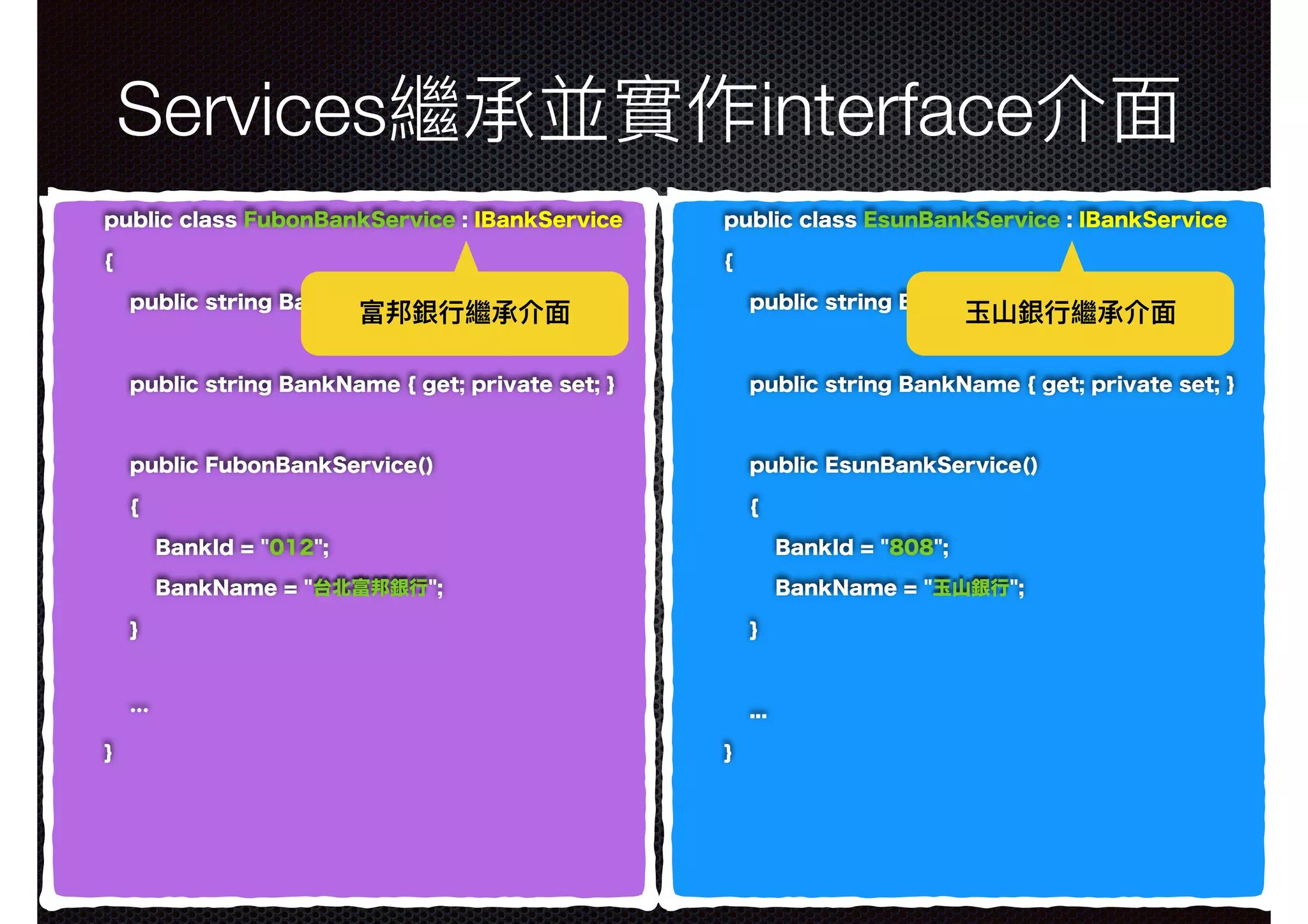Click the "public class" keyword in purple panel

(x=170, y=220)
